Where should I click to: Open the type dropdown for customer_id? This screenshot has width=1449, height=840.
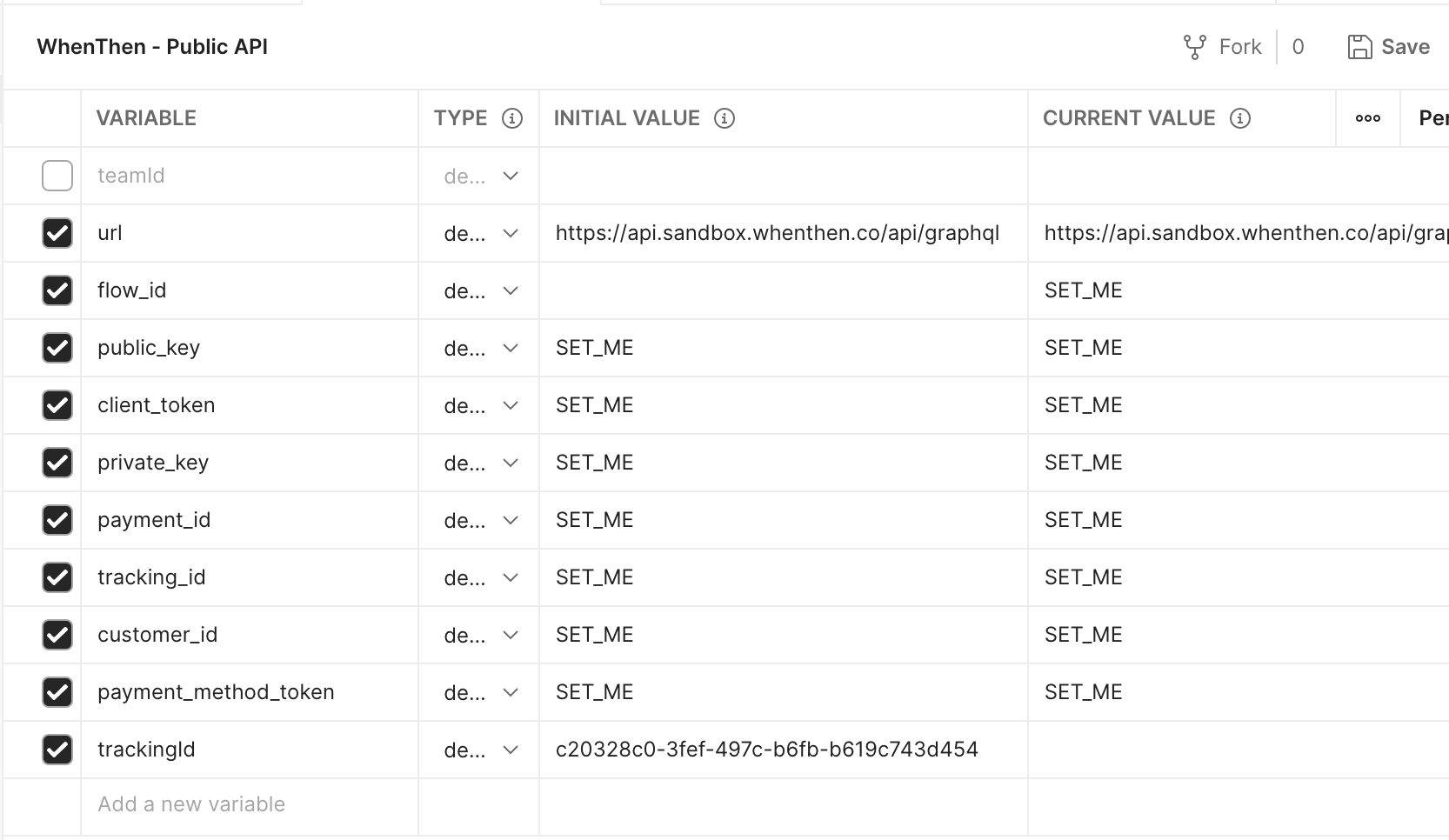511,635
